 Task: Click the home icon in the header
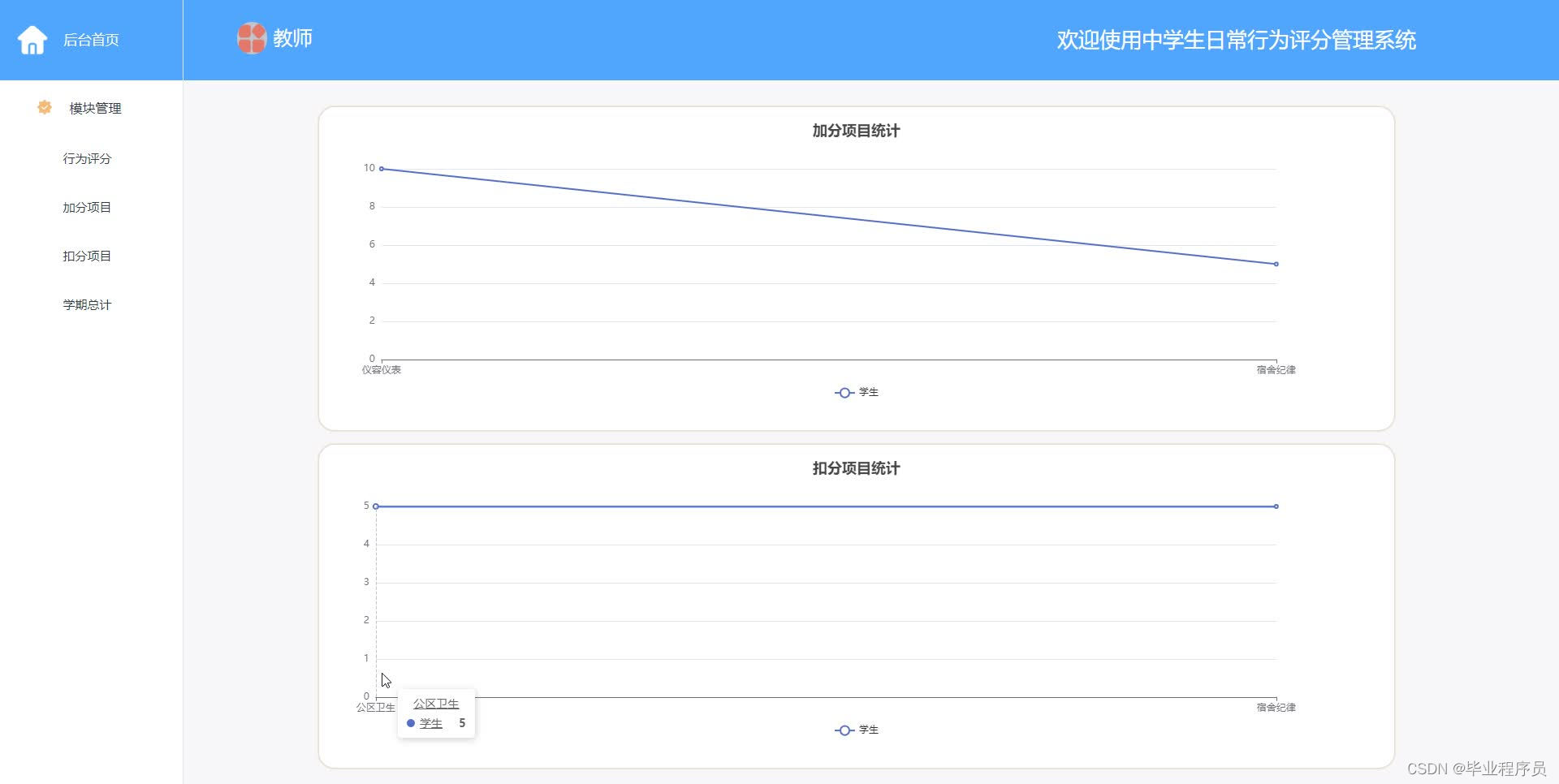32,40
